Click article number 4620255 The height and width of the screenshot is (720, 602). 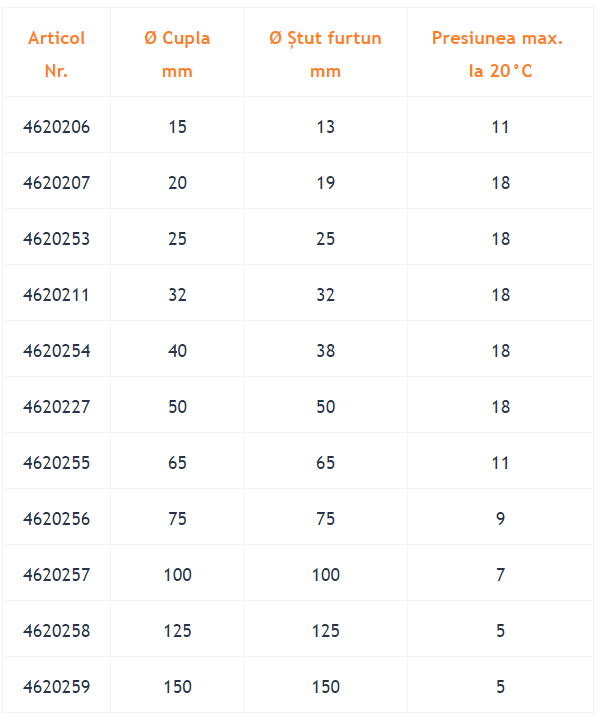point(56,463)
